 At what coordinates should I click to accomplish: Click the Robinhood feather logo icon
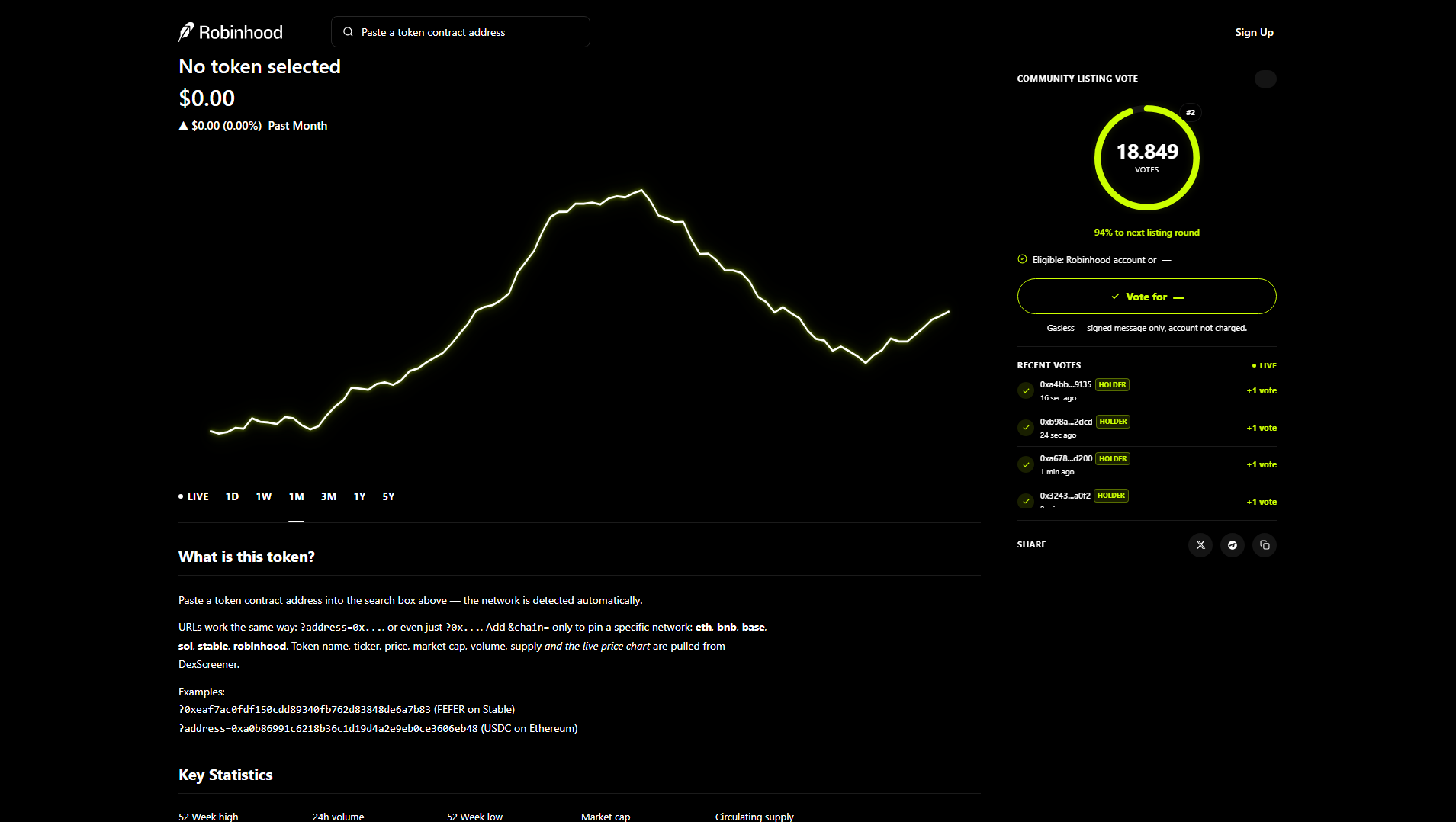pos(186,32)
